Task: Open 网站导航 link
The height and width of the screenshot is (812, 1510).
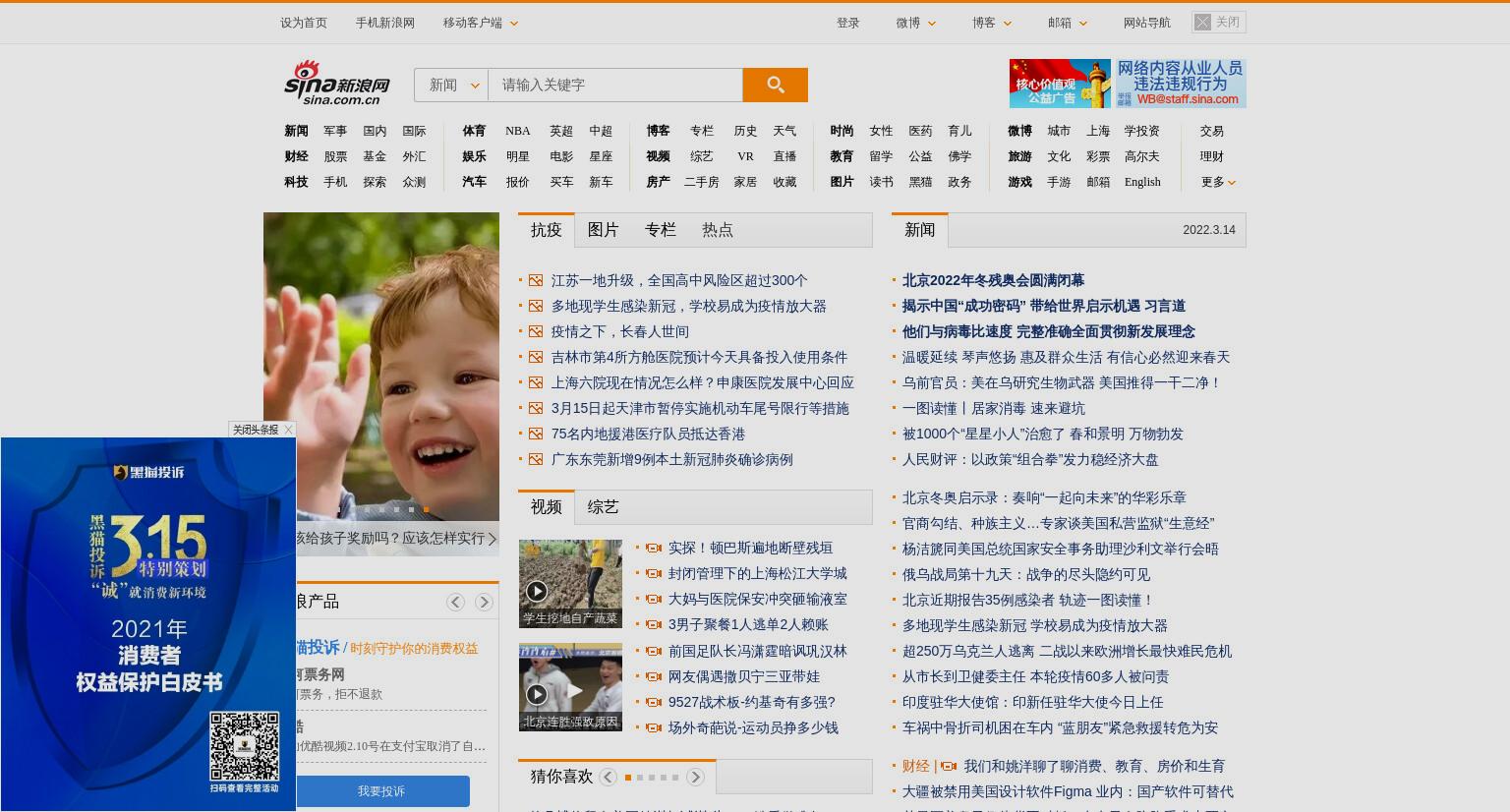Action: click(x=1147, y=23)
